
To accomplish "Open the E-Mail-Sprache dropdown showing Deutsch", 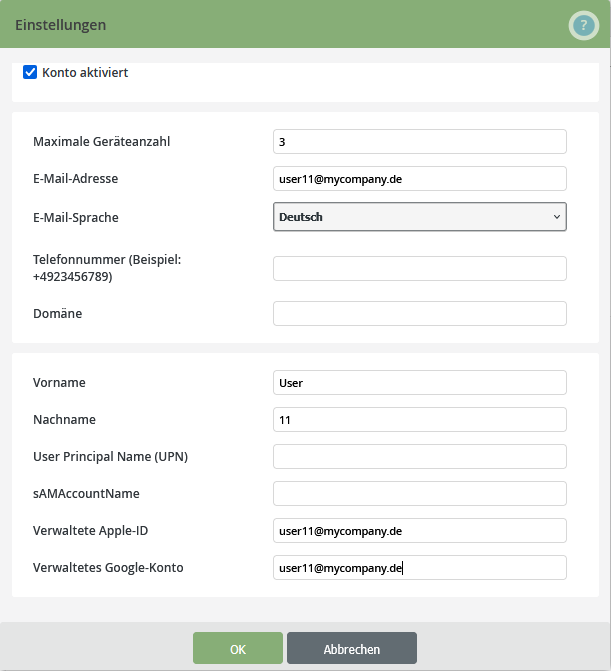I will (420, 217).
